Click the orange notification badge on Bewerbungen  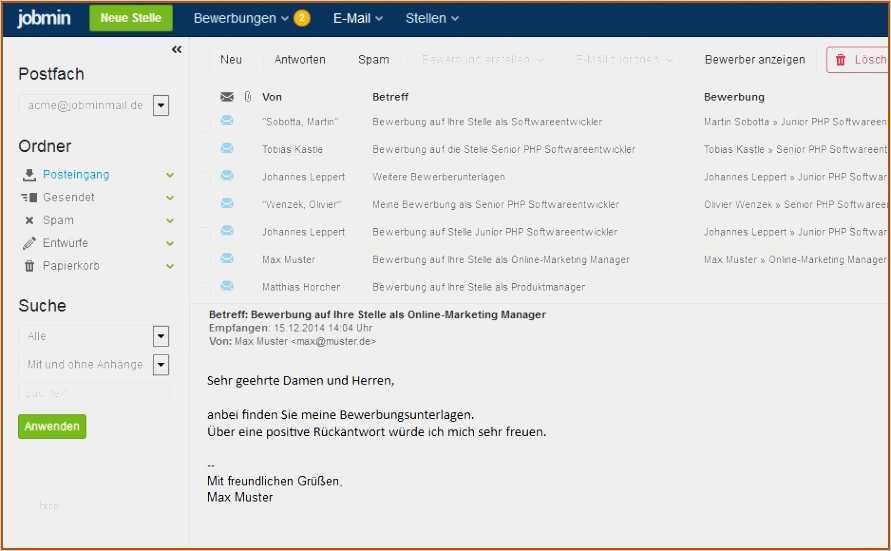302,18
